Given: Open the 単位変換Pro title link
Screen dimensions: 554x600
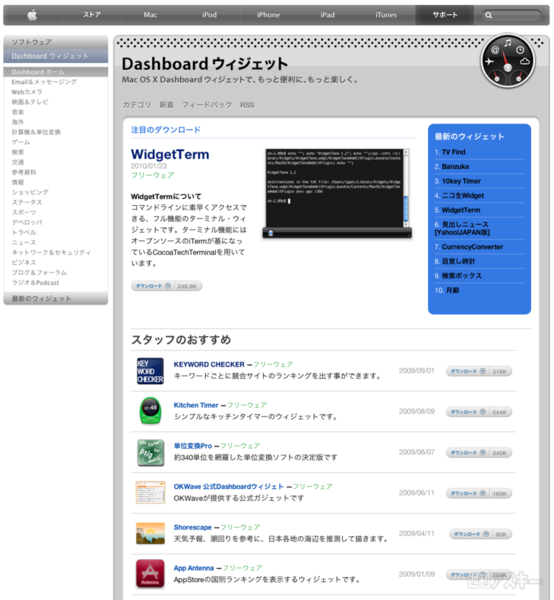Looking at the screenshot, I should 193,446.
